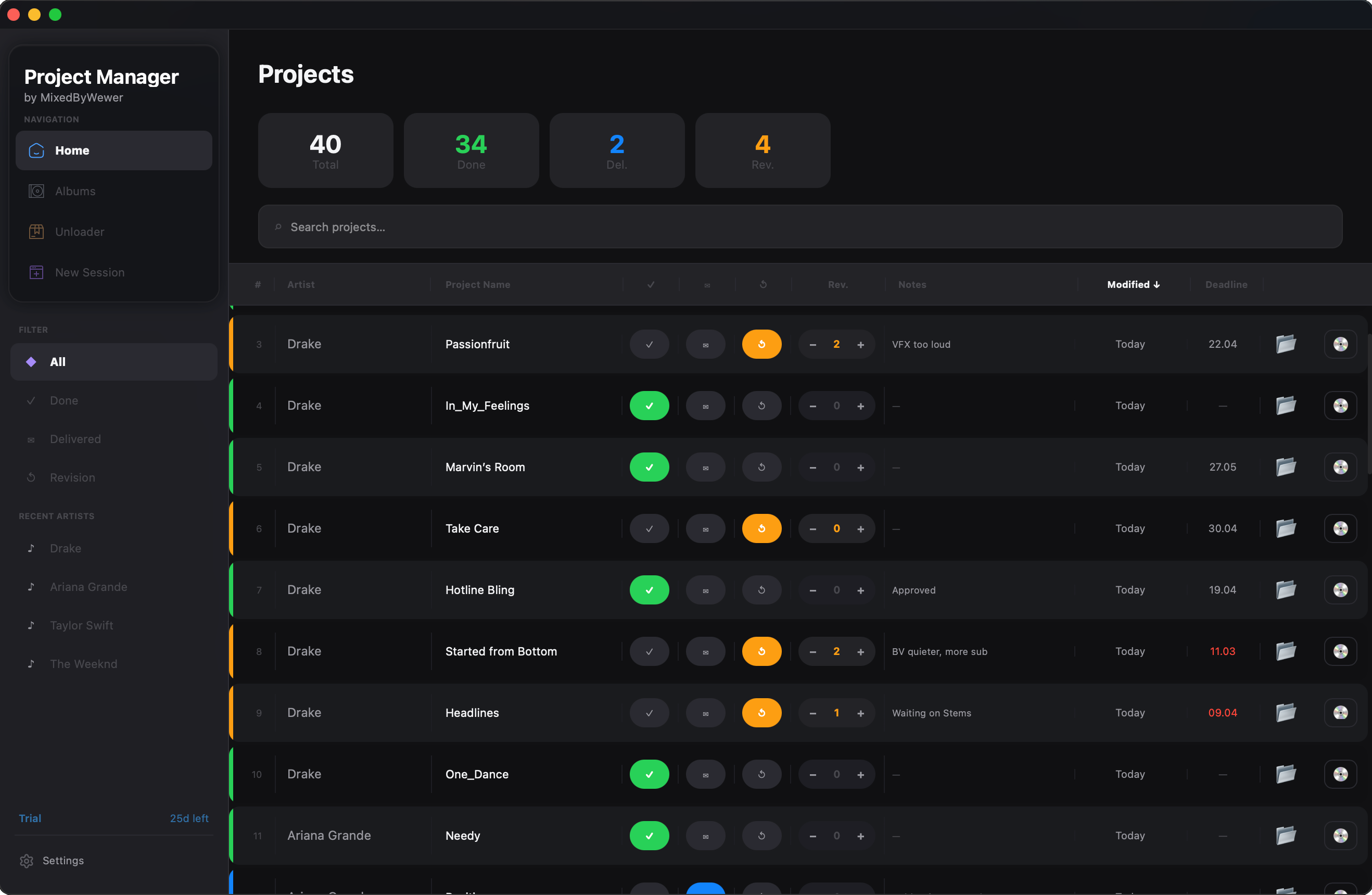Image resolution: width=1372 pixels, height=895 pixels.
Task: Click the orange Rev. stats card
Action: pos(762,150)
